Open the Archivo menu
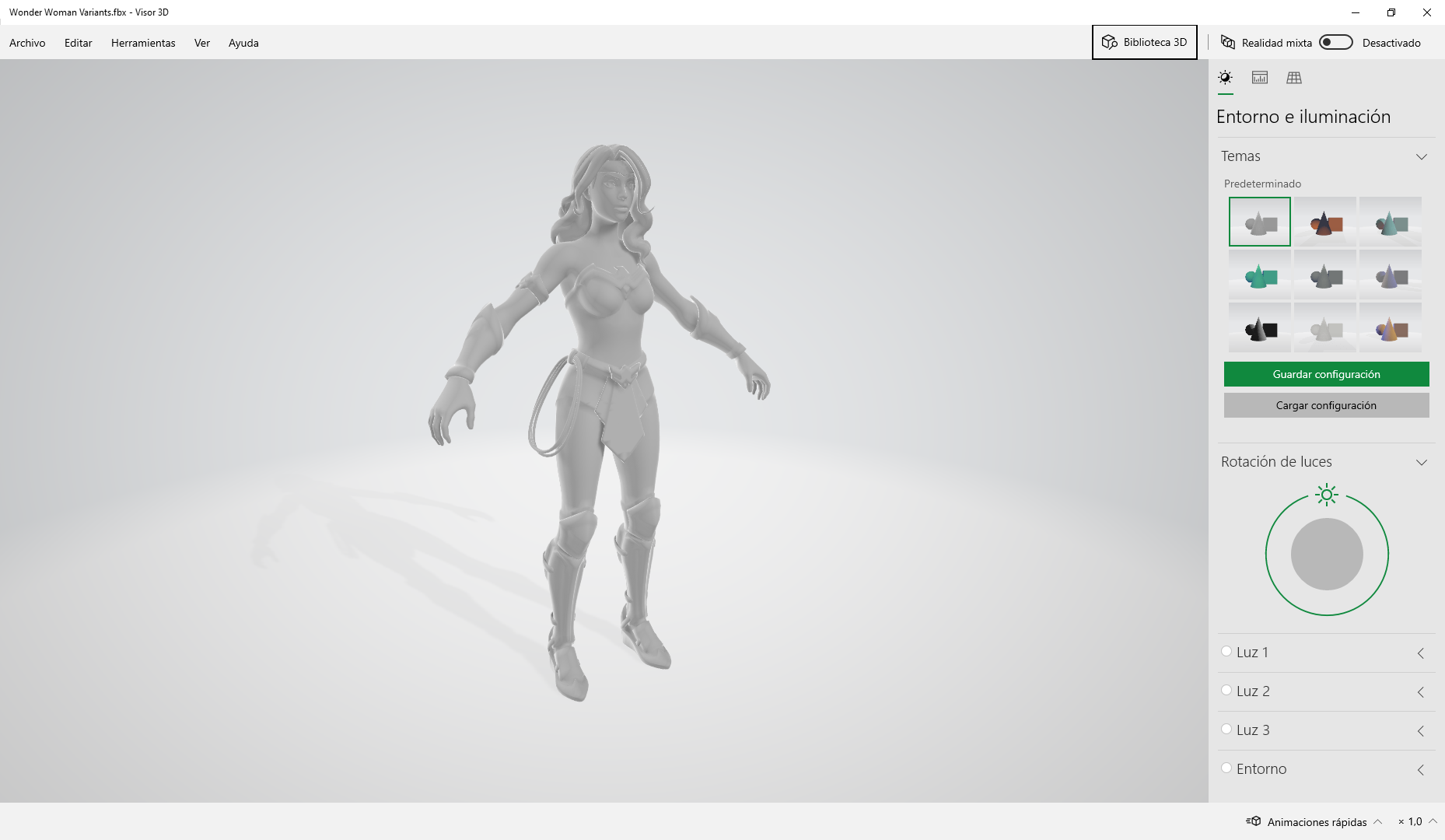The image size is (1445, 840). coord(27,43)
